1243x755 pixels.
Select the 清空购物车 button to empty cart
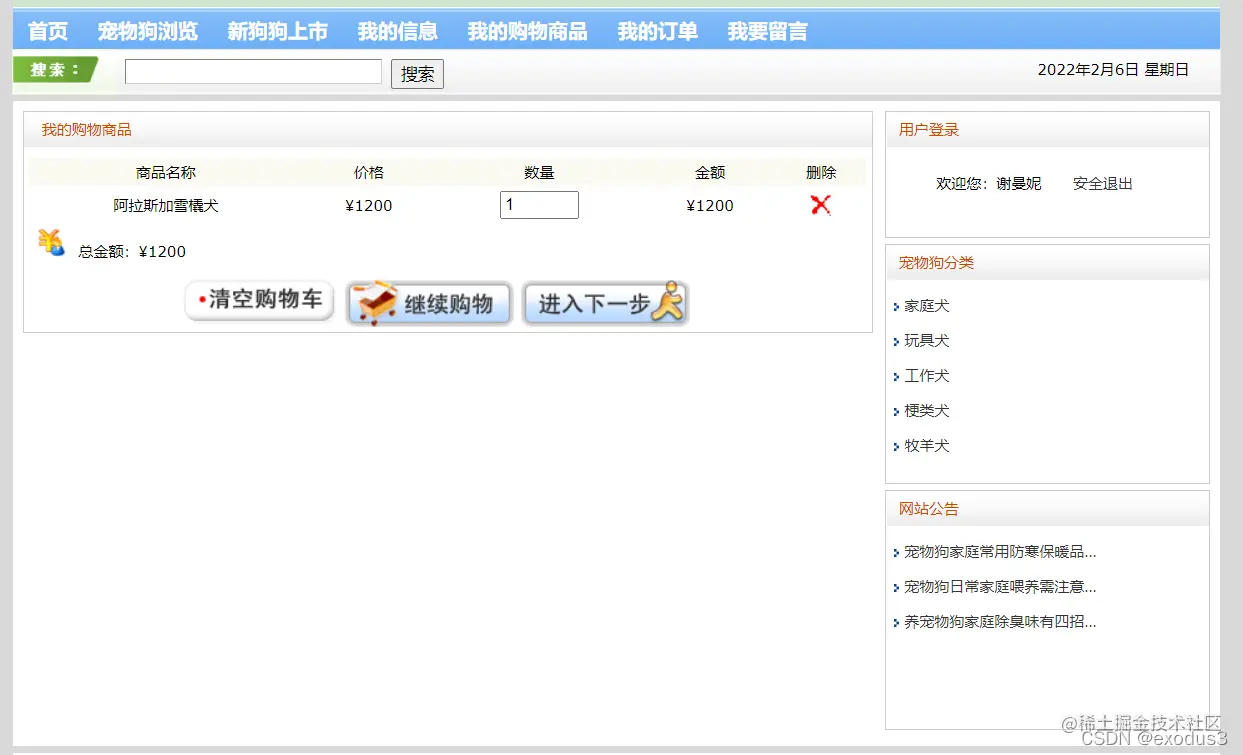[259, 299]
